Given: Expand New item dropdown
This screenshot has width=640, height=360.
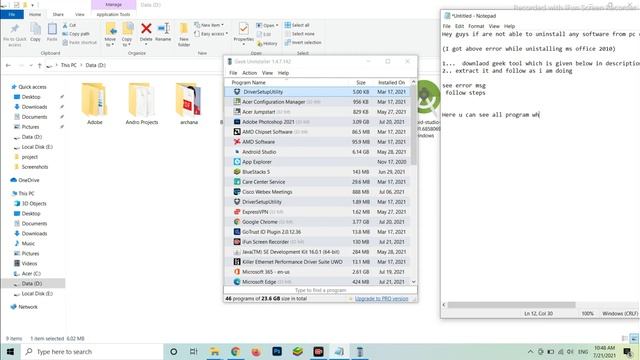Looking at the screenshot, I should tap(209, 25).
